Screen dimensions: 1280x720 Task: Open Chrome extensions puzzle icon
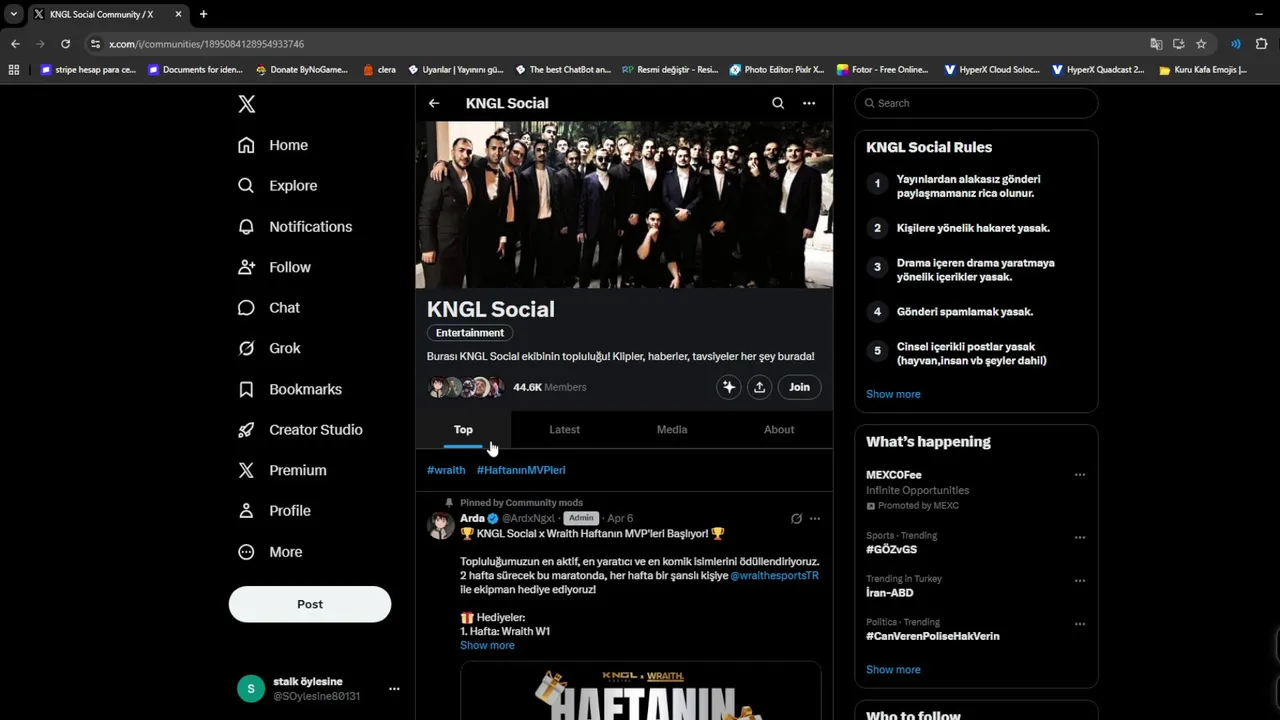tap(1261, 44)
